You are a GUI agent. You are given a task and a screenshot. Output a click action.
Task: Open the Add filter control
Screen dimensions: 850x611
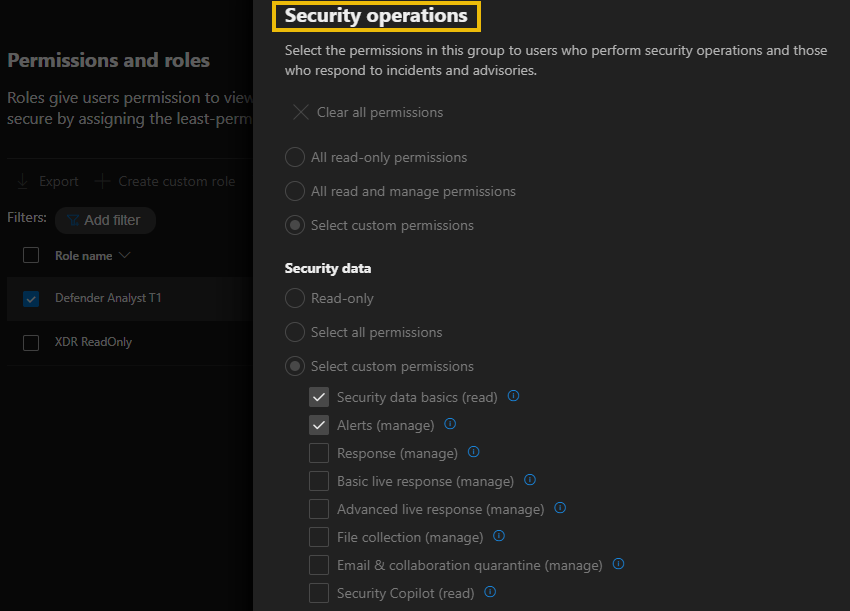104,220
